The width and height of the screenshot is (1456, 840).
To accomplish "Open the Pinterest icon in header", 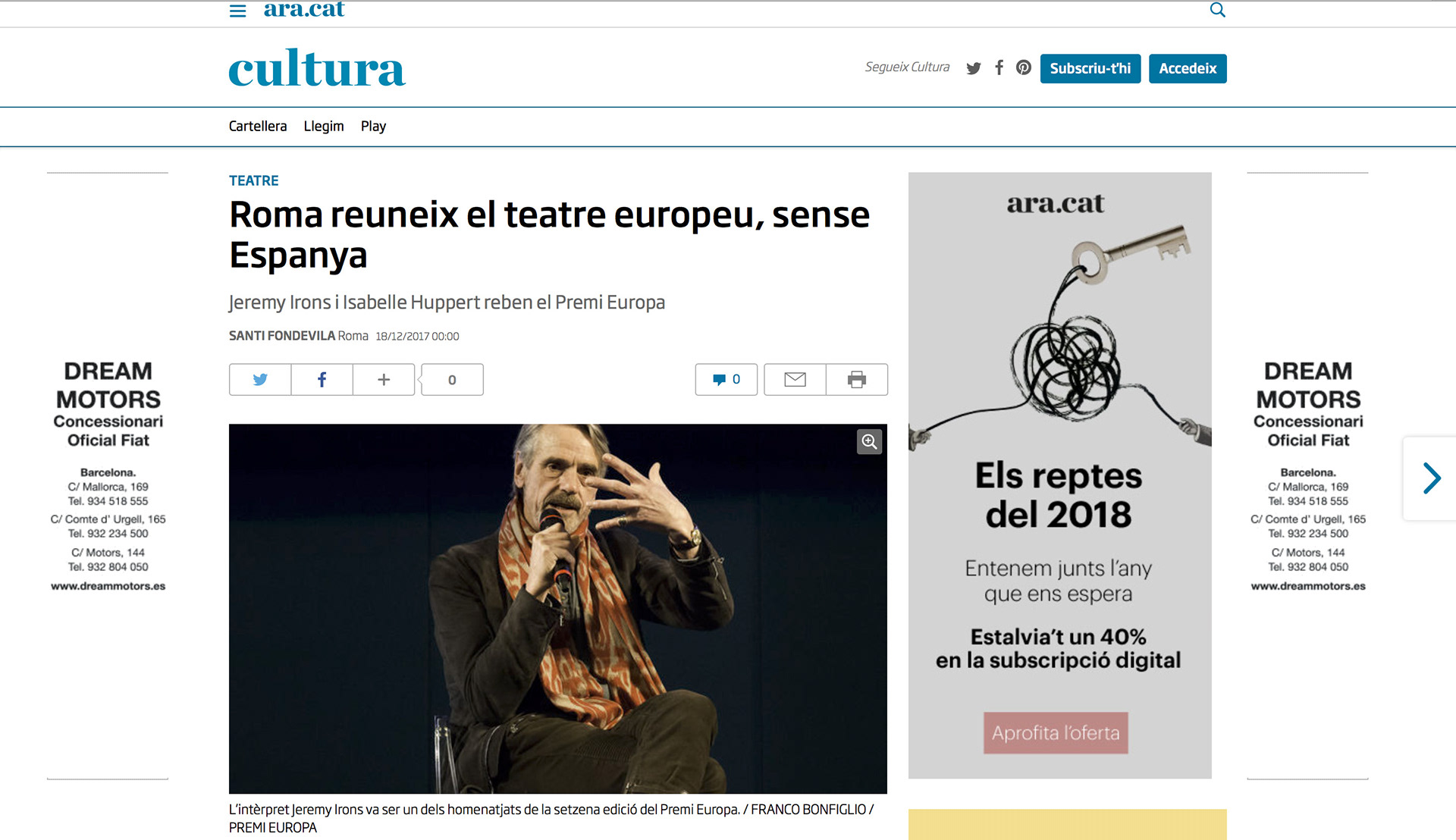I will pos(1024,67).
